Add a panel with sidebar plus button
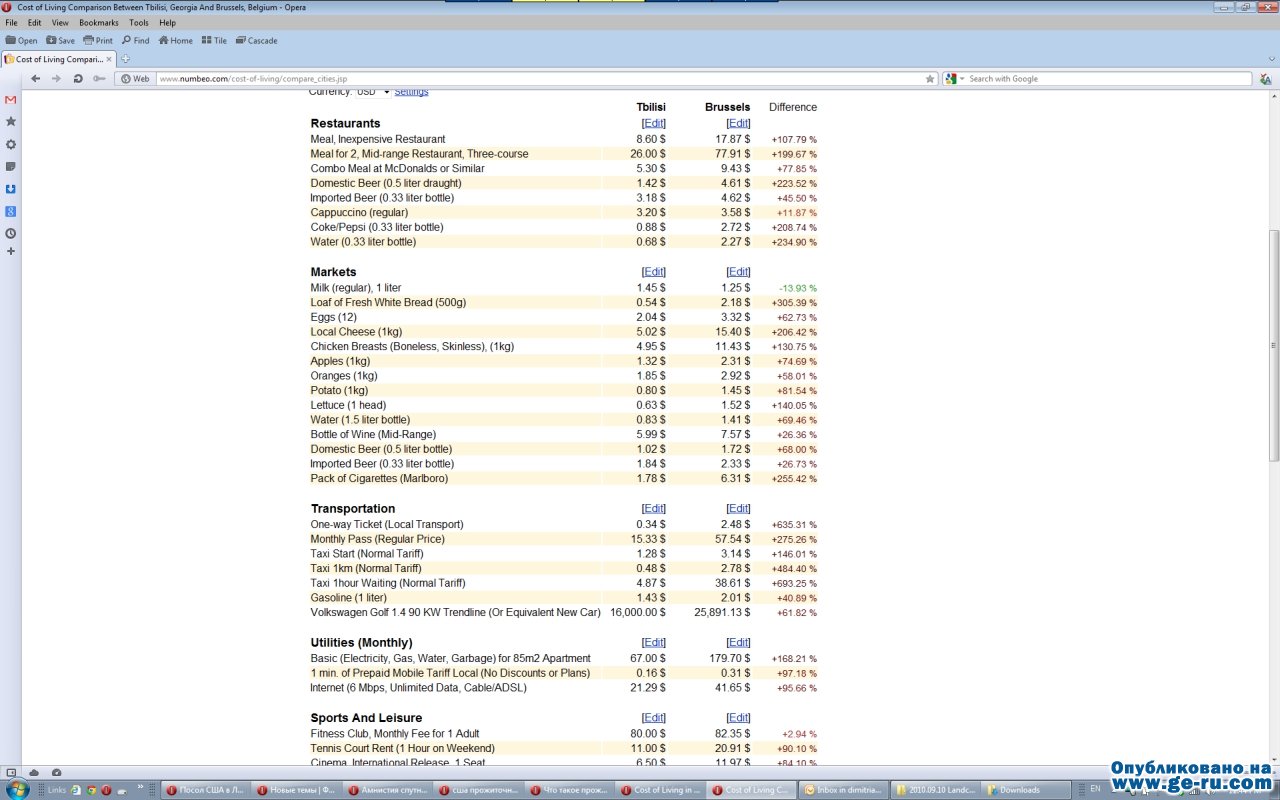The image size is (1280, 800). coord(11,251)
